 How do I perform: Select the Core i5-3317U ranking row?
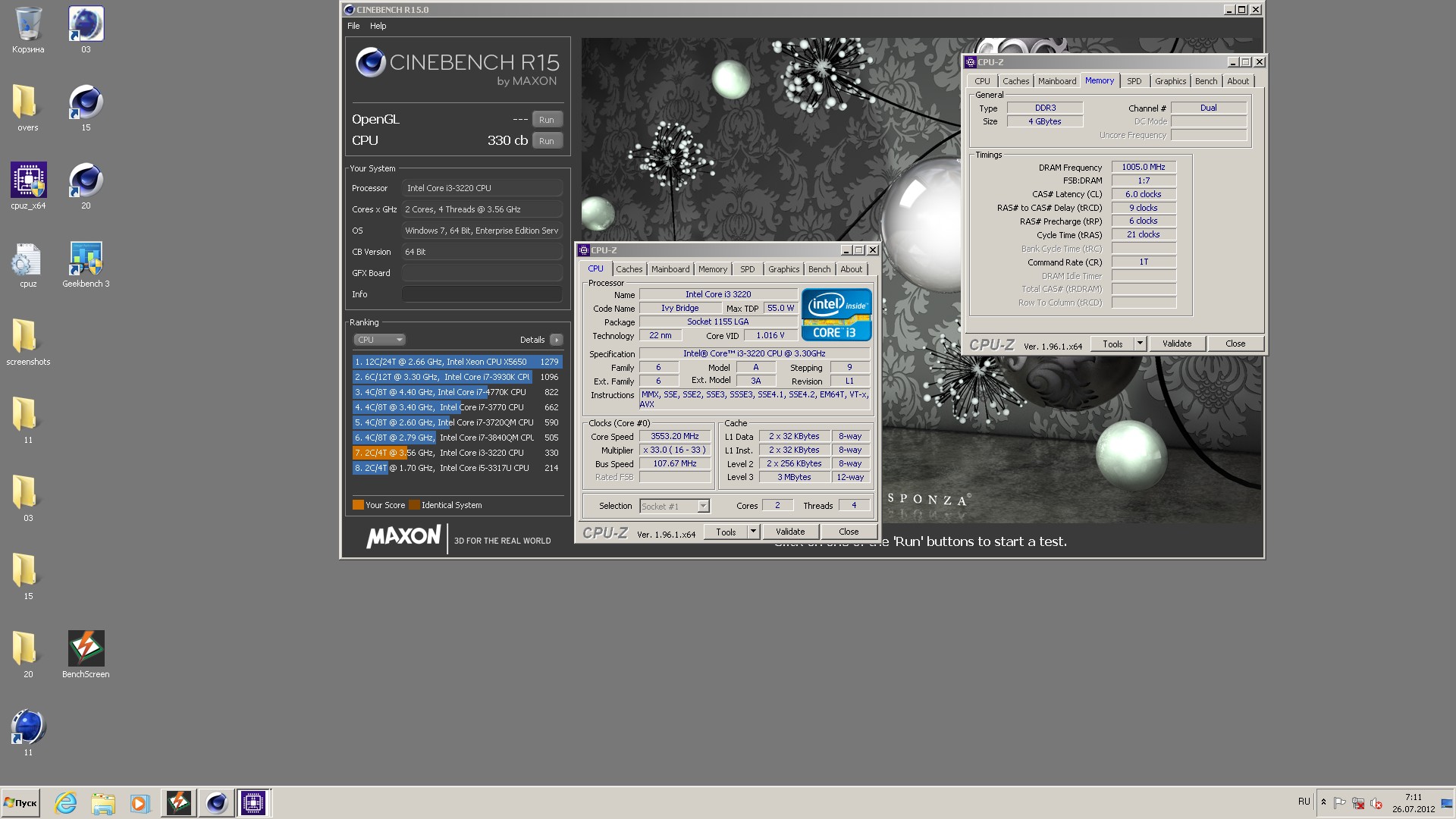coord(457,468)
